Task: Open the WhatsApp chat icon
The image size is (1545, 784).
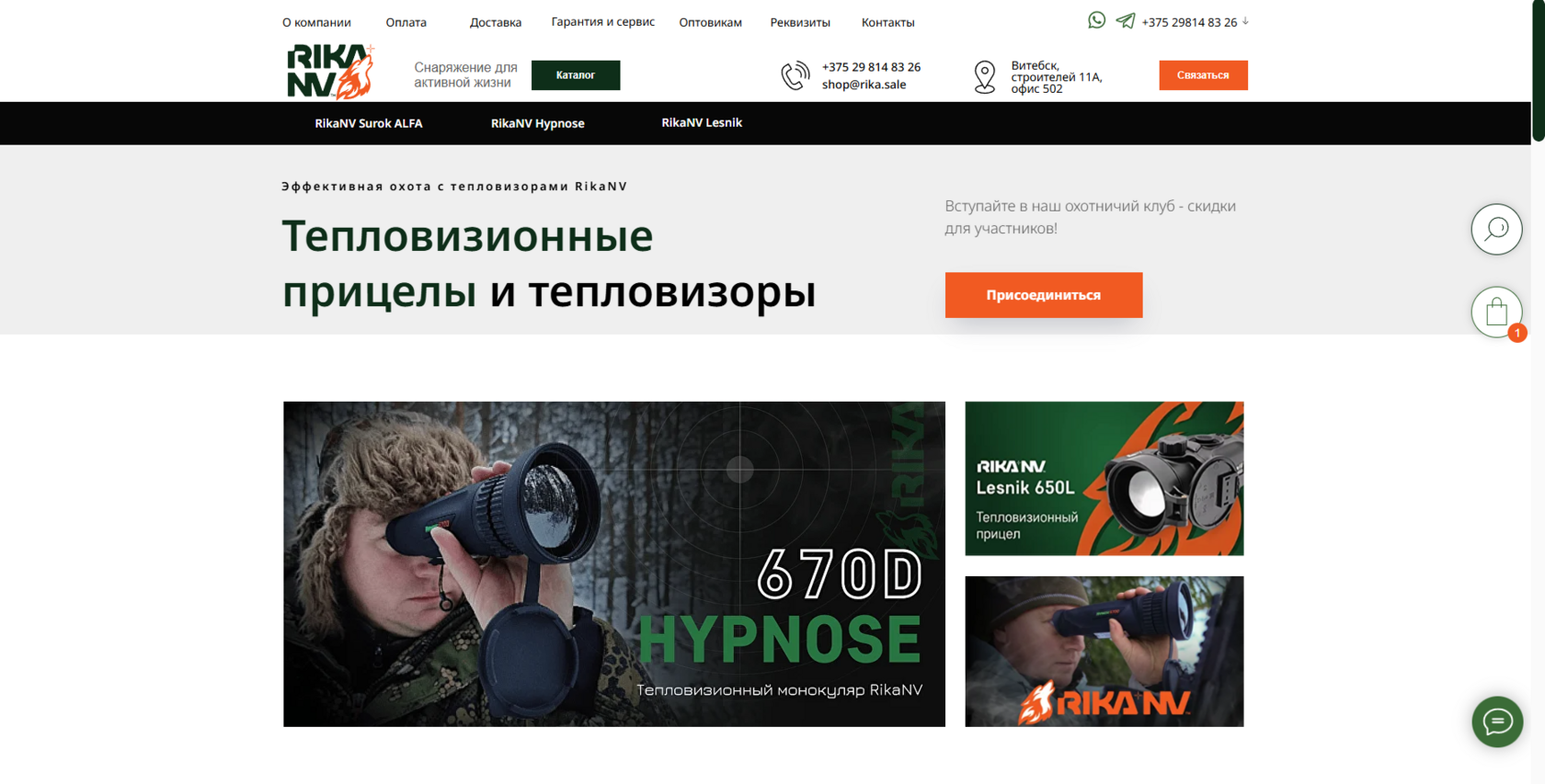Action: pos(1096,20)
